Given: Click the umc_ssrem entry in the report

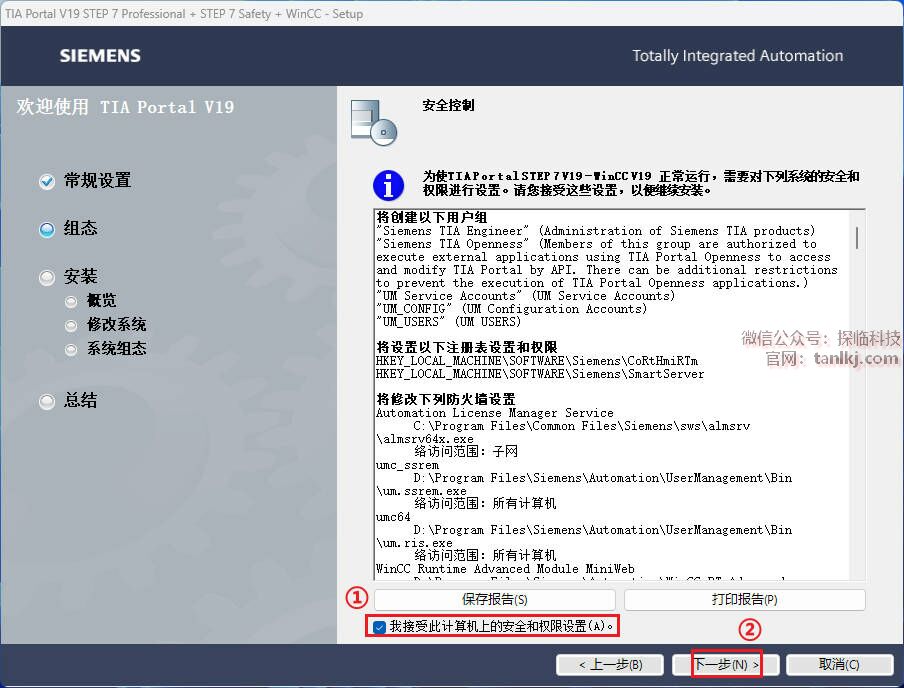Looking at the screenshot, I should (x=407, y=465).
